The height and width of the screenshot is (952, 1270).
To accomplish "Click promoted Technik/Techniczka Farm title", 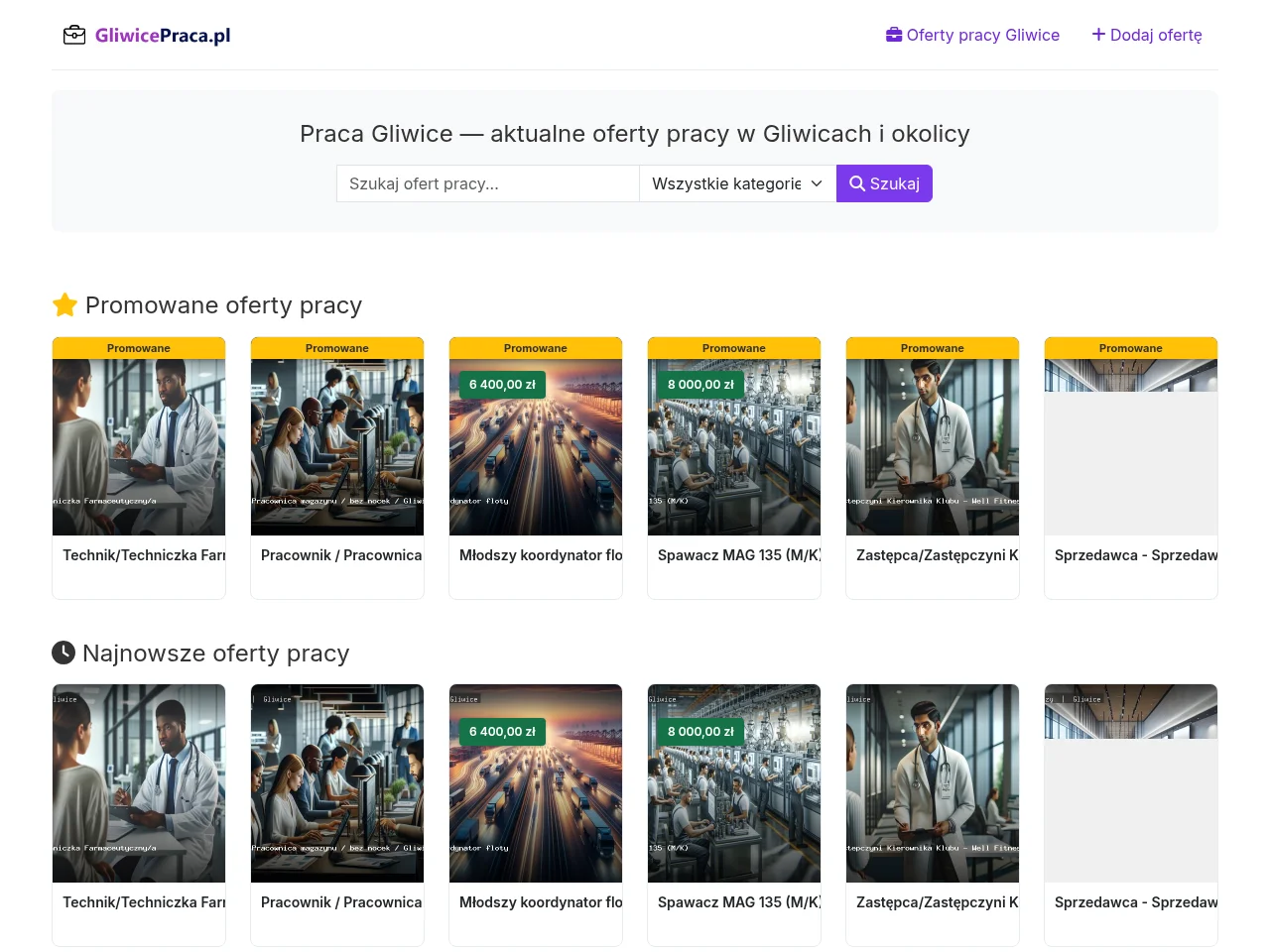I will pyautogui.click(x=144, y=555).
